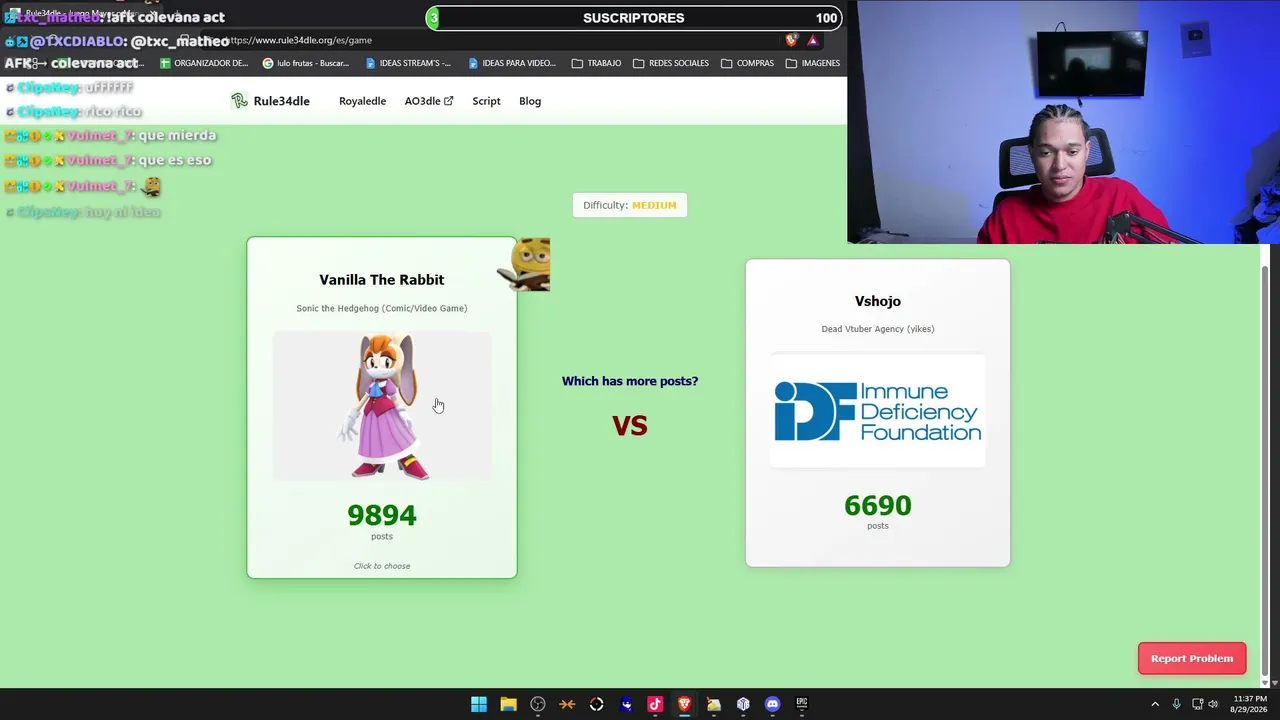Expand the REDES SOCIALES bookmarks folder
This screenshot has width=1280, height=720.
(672, 63)
